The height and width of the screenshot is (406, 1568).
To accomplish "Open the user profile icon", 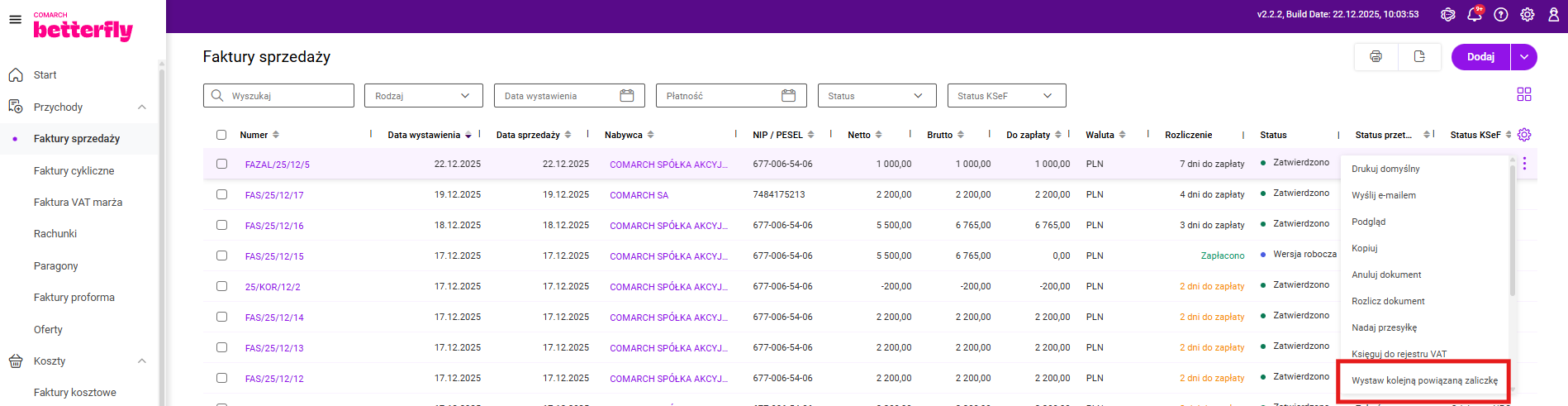I will point(1553,15).
